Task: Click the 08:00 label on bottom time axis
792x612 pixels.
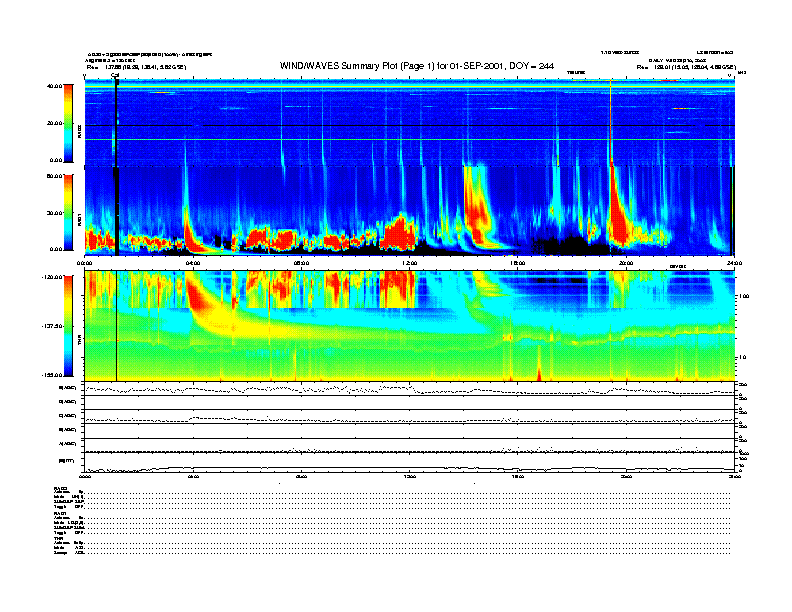Action: [x=301, y=476]
